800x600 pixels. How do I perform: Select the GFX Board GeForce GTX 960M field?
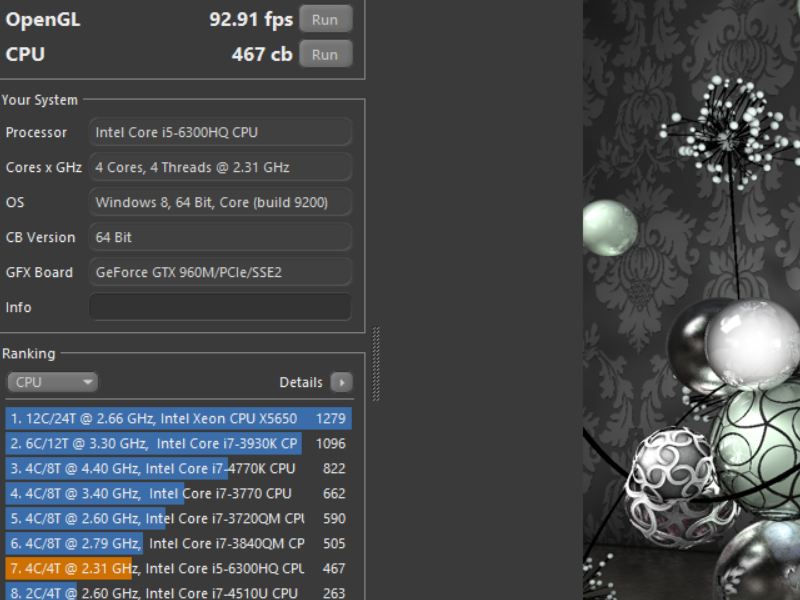pyautogui.click(x=220, y=272)
